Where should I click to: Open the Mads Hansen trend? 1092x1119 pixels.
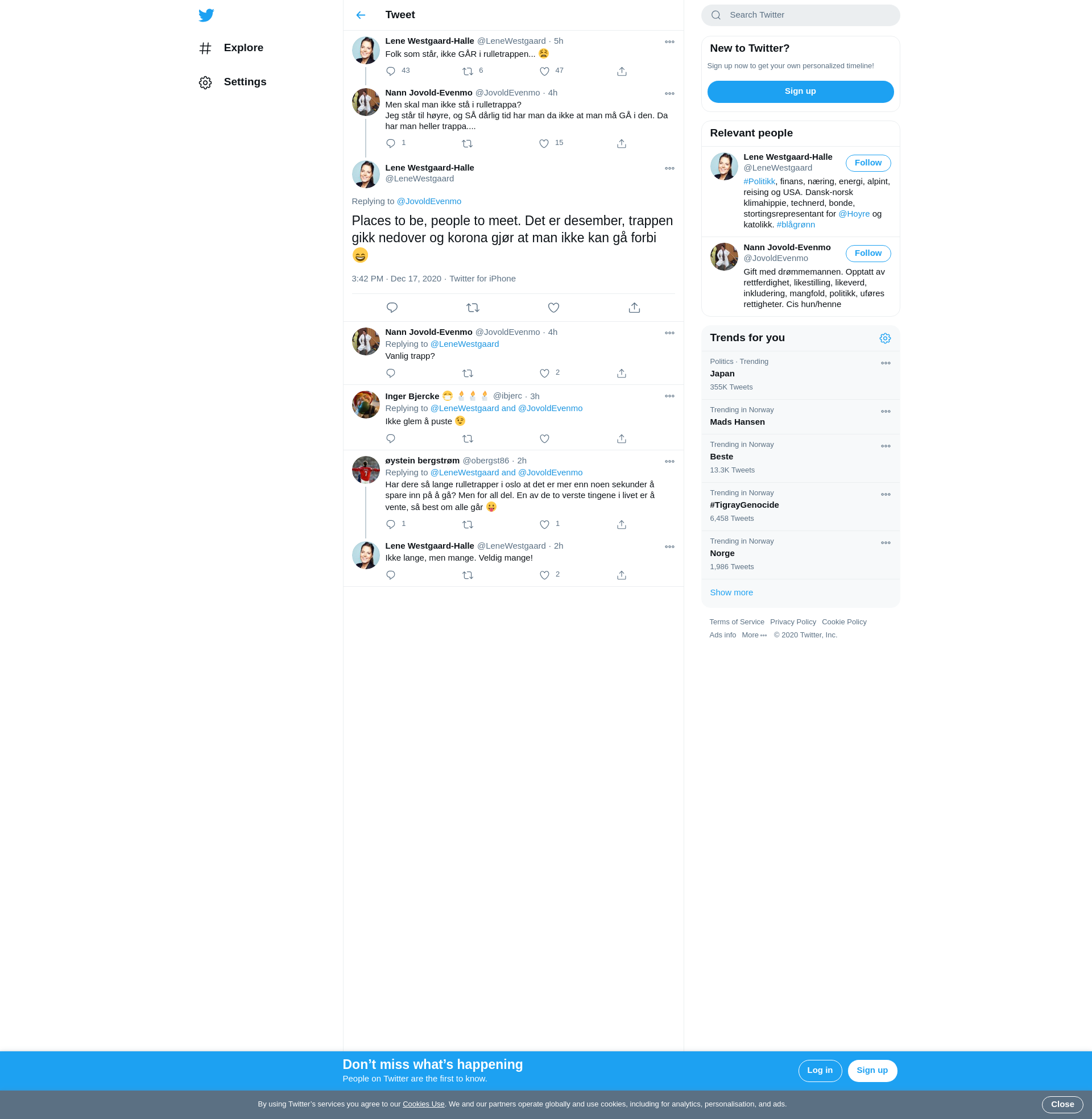(x=800, y=417)
